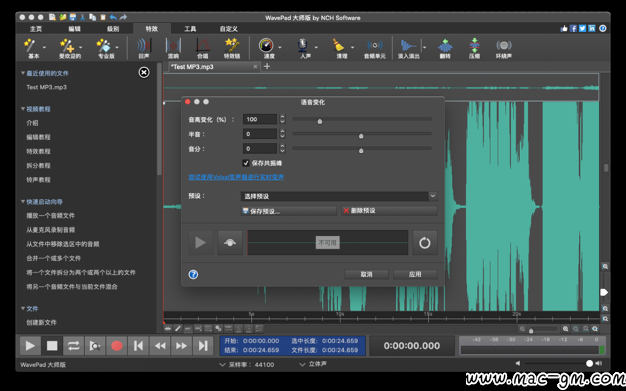Apply the 翻转 reverse effect

445,48
